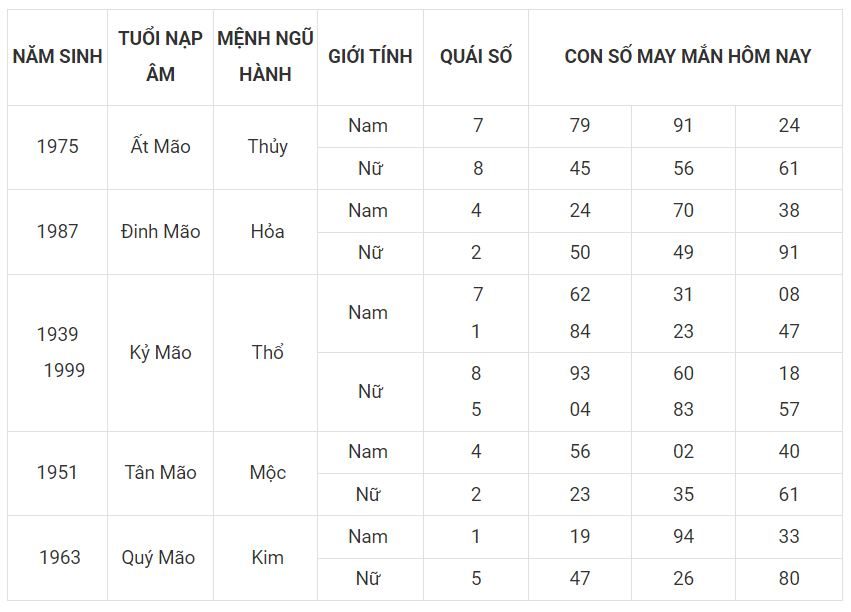The height and width of the screenshot is (612, 851).
Task: Click lucky number 94 in 1963 row
Action: pos(683,537)
